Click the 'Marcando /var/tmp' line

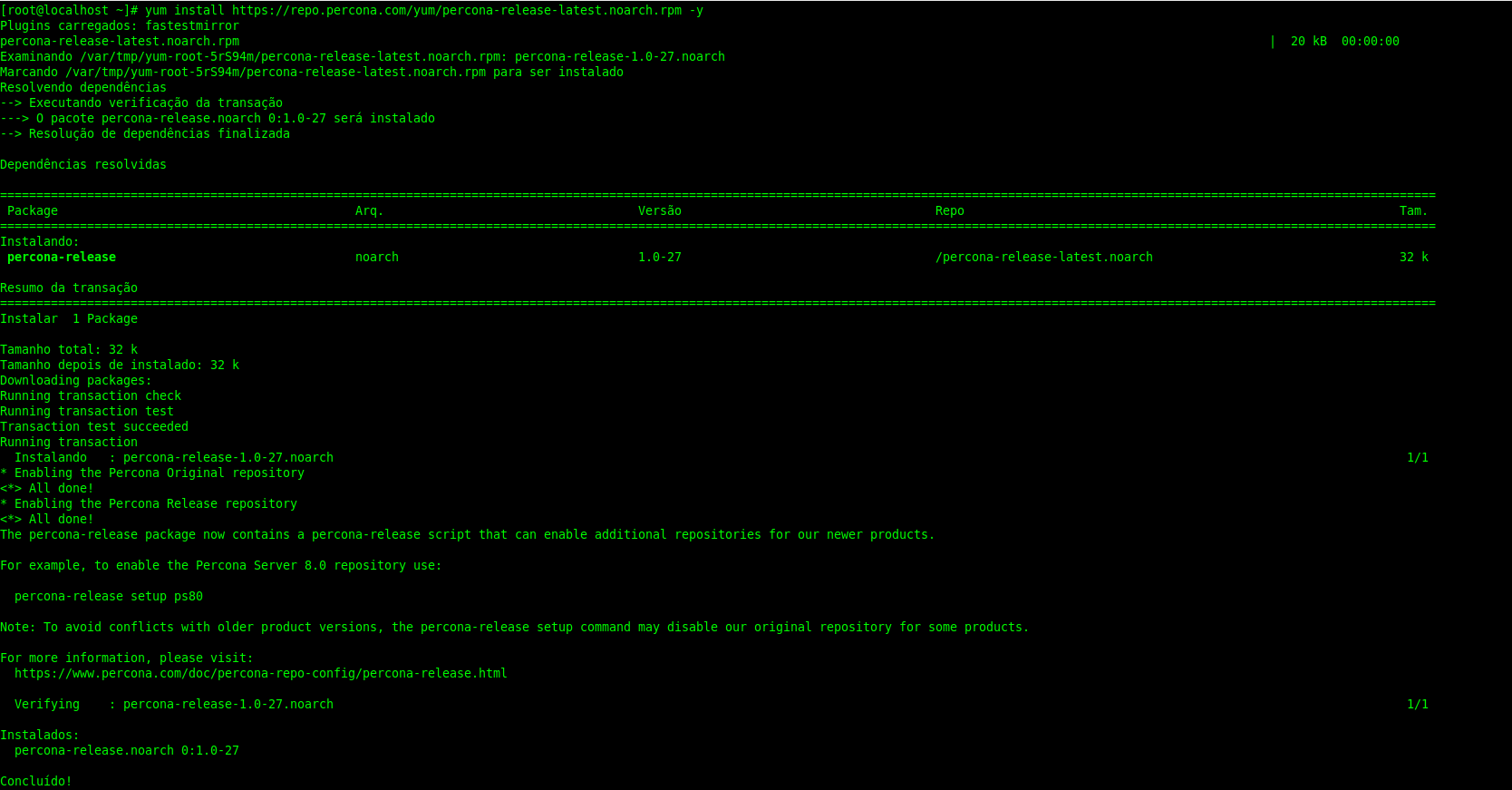pyautogui.click(x=312, y=72)
